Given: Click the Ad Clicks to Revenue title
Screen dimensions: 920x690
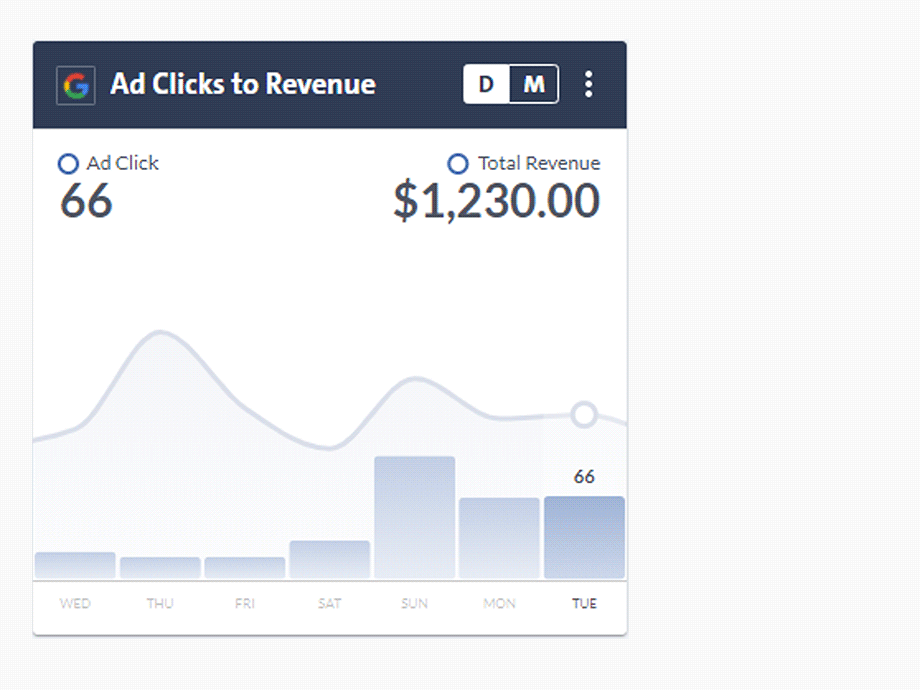Looking at the screenshot, I should (x=243, y=84).
